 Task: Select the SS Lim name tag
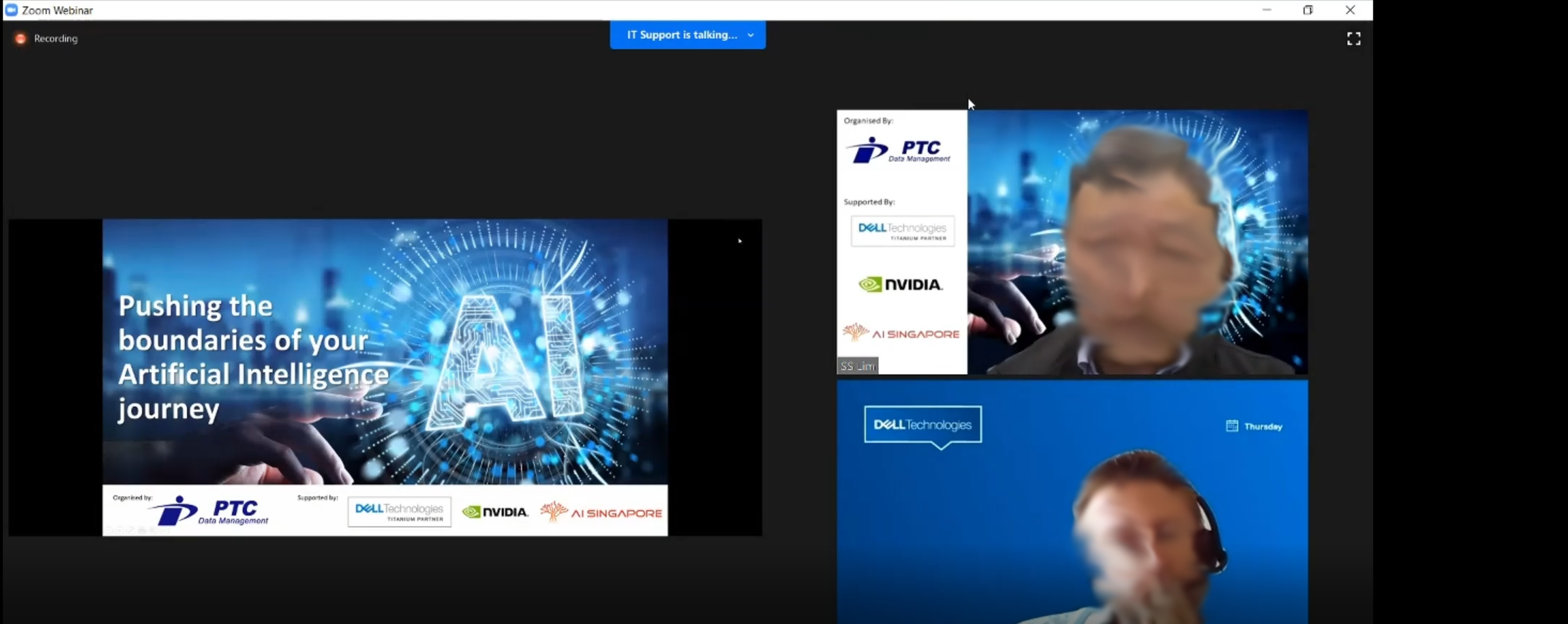[857, 366]
